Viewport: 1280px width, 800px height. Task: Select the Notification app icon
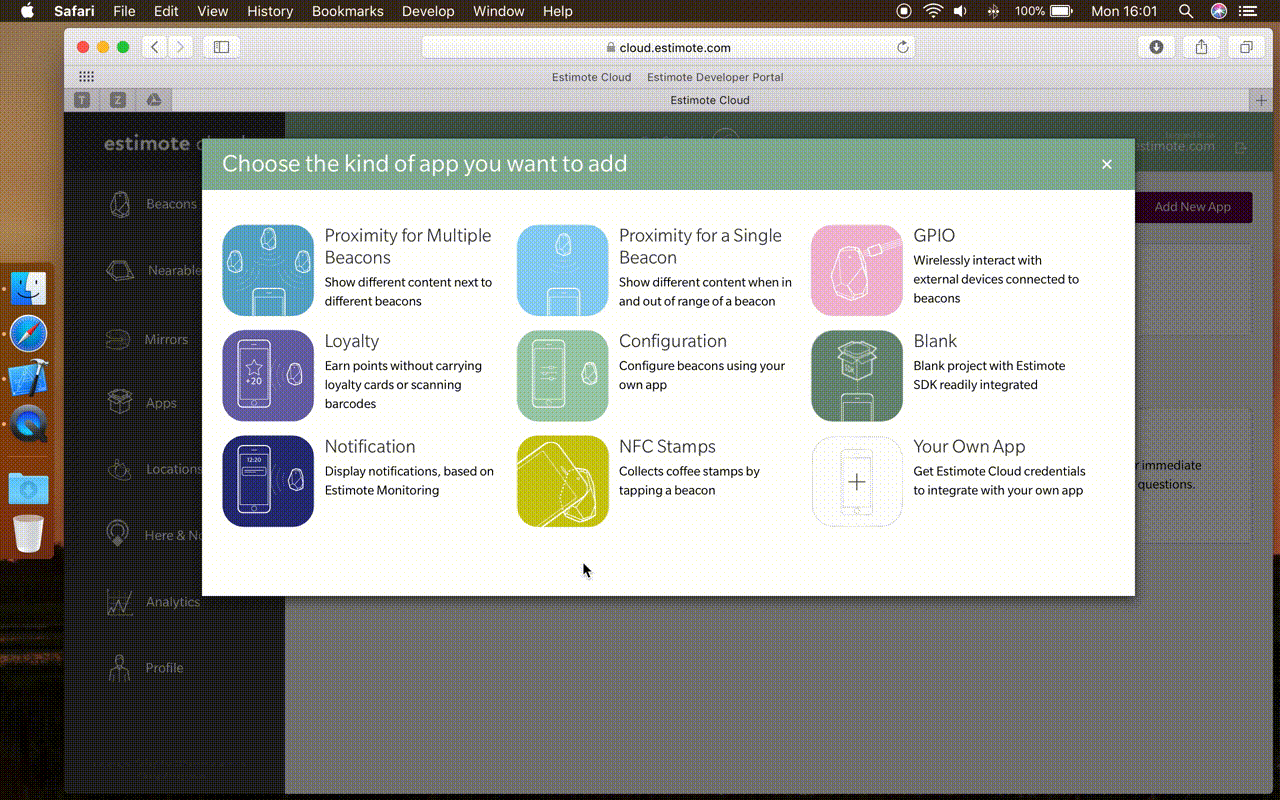coord(268,481)
